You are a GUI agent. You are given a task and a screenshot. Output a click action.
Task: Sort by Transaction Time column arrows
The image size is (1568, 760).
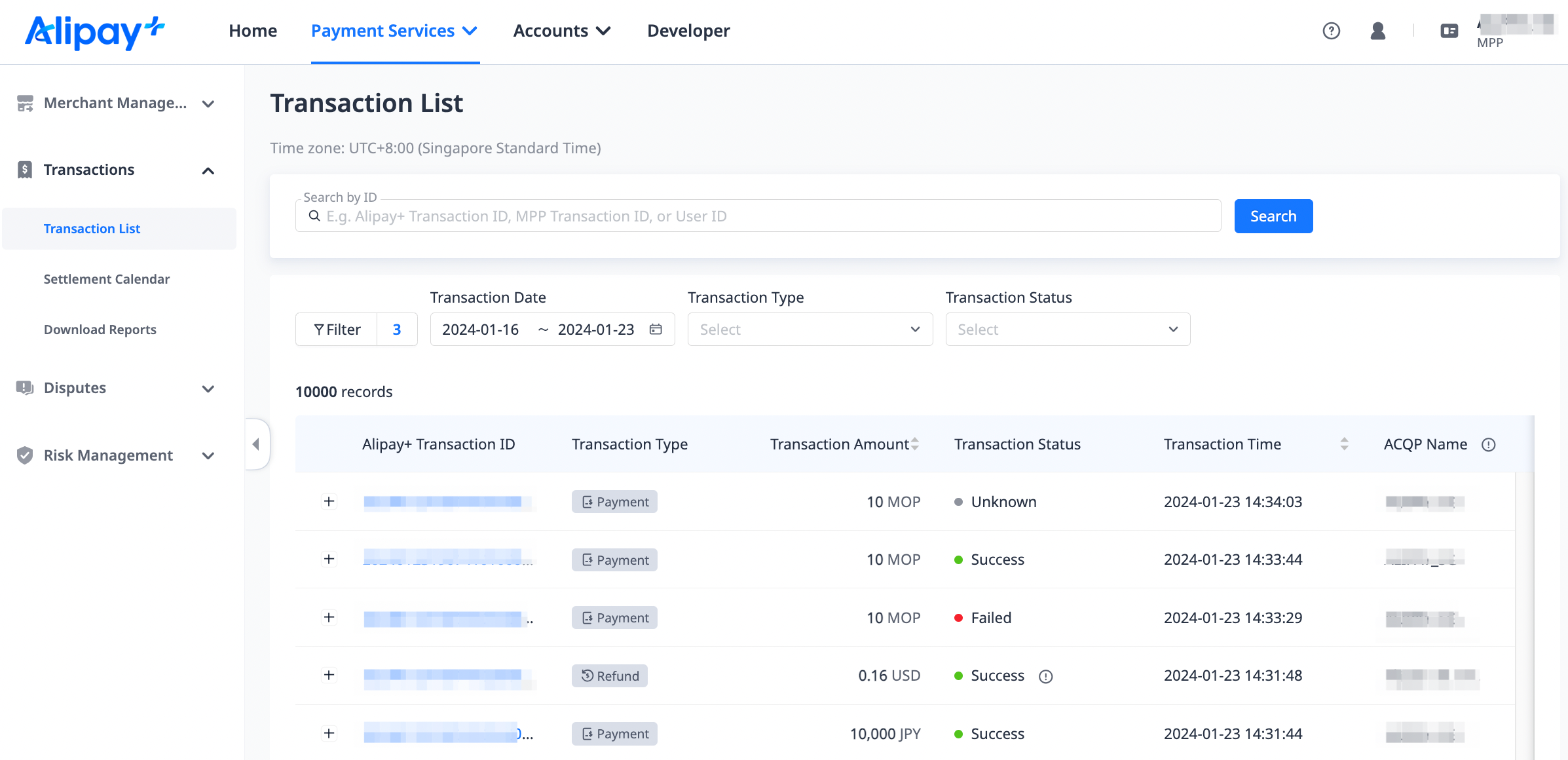(1344, 444)
